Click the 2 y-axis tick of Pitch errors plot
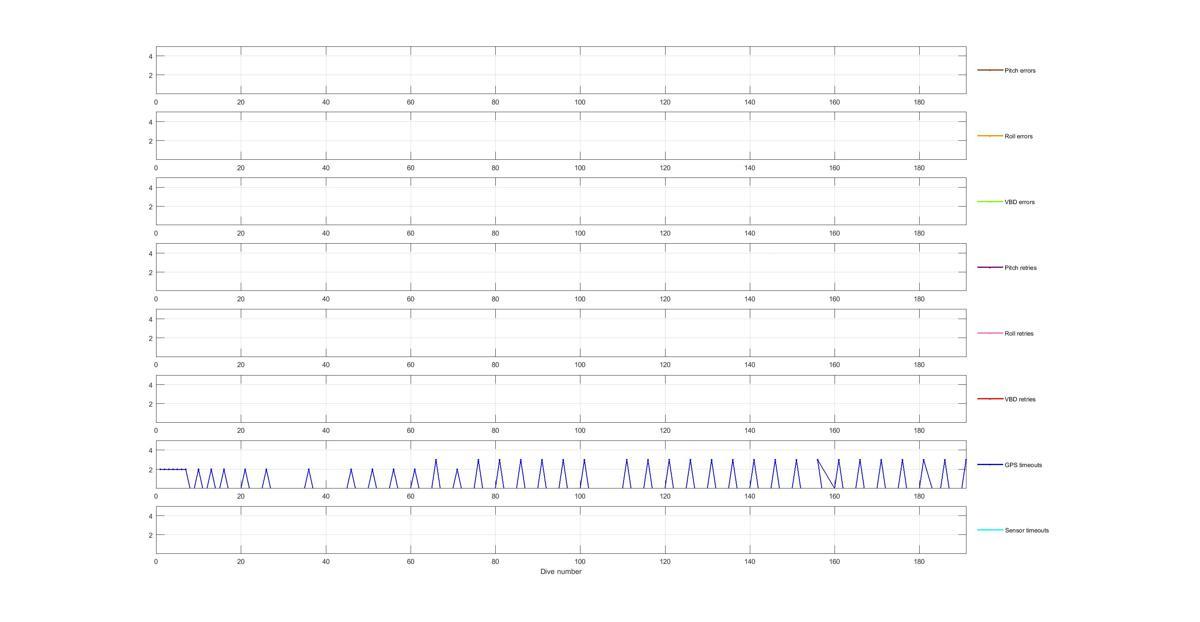1200x622 pixels. click(x=151, y=75)
